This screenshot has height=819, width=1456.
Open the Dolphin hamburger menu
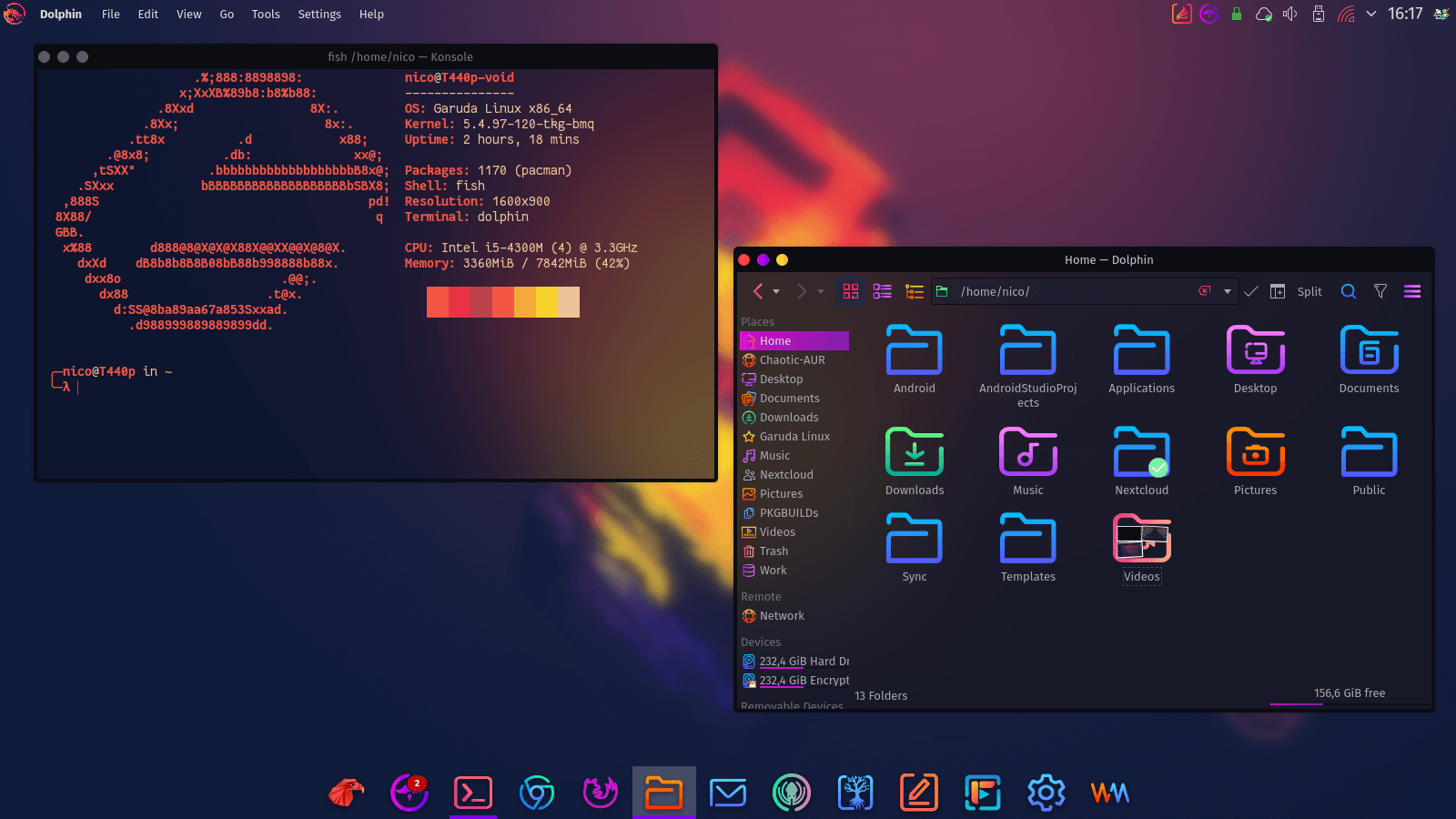[1412, 291]
